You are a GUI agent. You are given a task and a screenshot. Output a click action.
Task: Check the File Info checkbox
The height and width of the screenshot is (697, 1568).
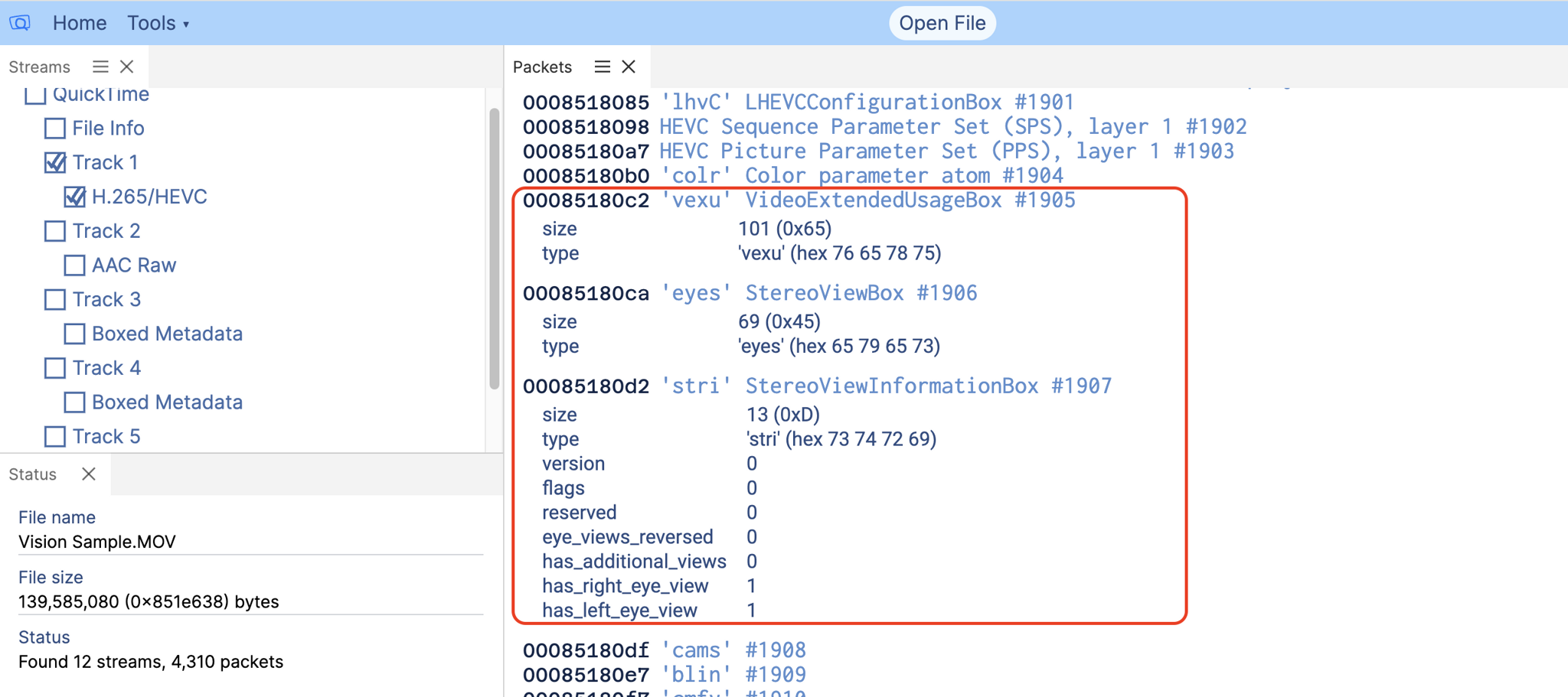click(55, 129)
